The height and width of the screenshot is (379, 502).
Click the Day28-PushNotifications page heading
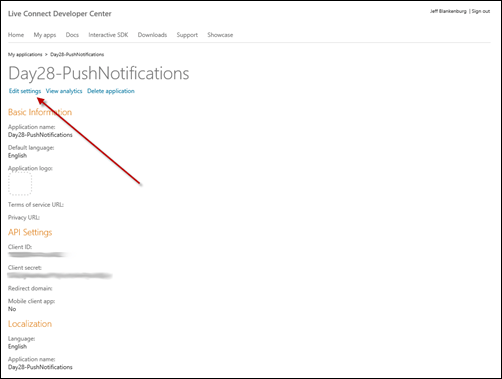pyautogui.click(x=99, y=73)
